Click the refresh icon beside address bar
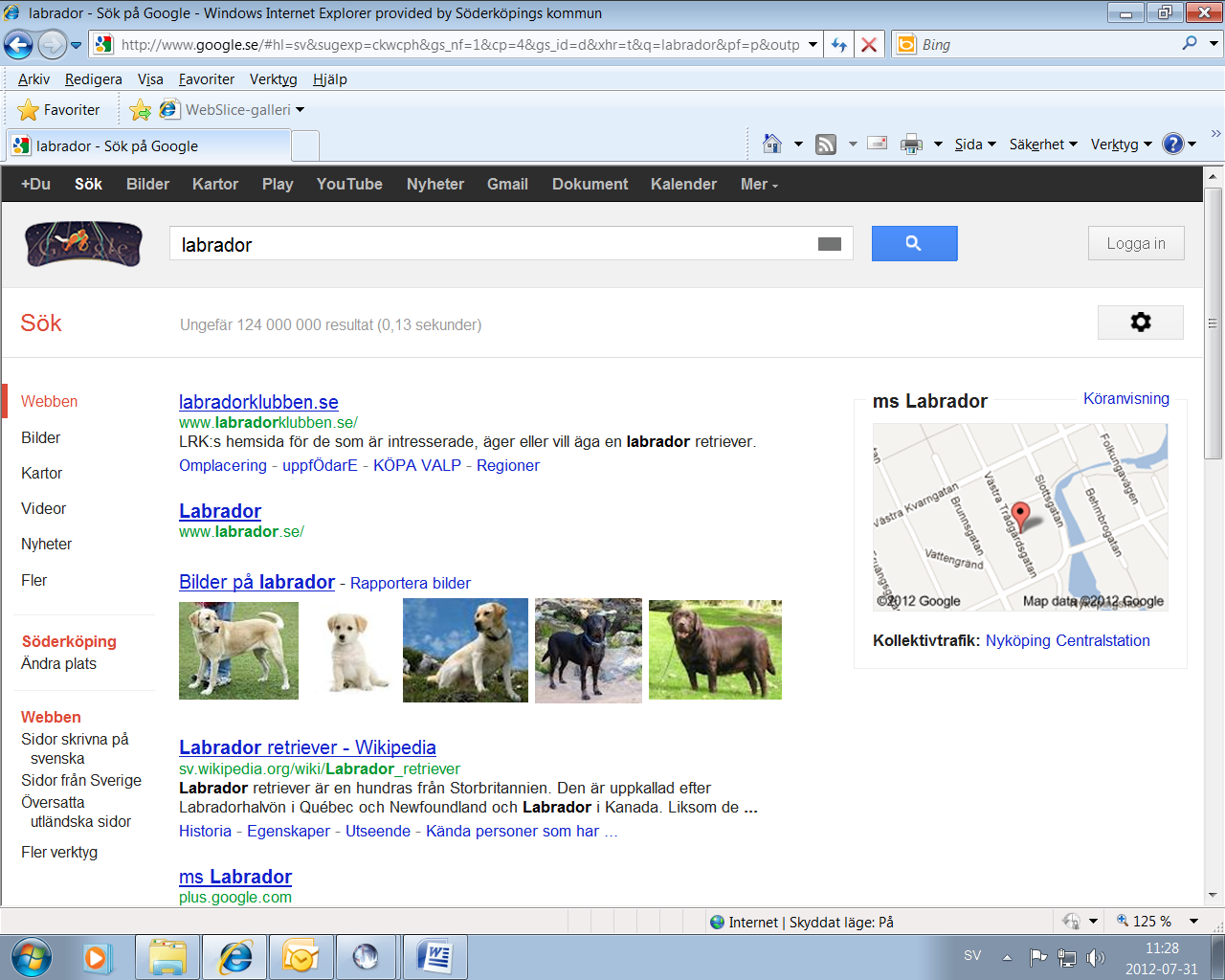 [839, 44]
